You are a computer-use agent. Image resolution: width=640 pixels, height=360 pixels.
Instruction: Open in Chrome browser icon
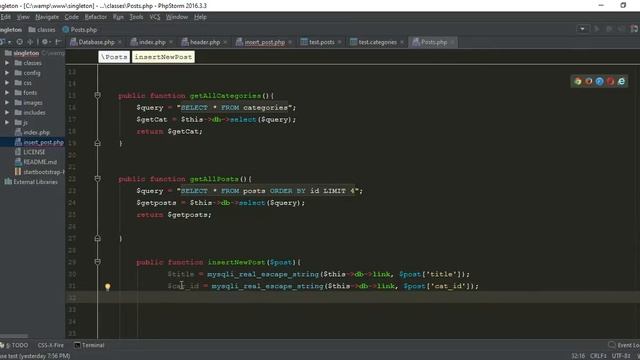578,81
